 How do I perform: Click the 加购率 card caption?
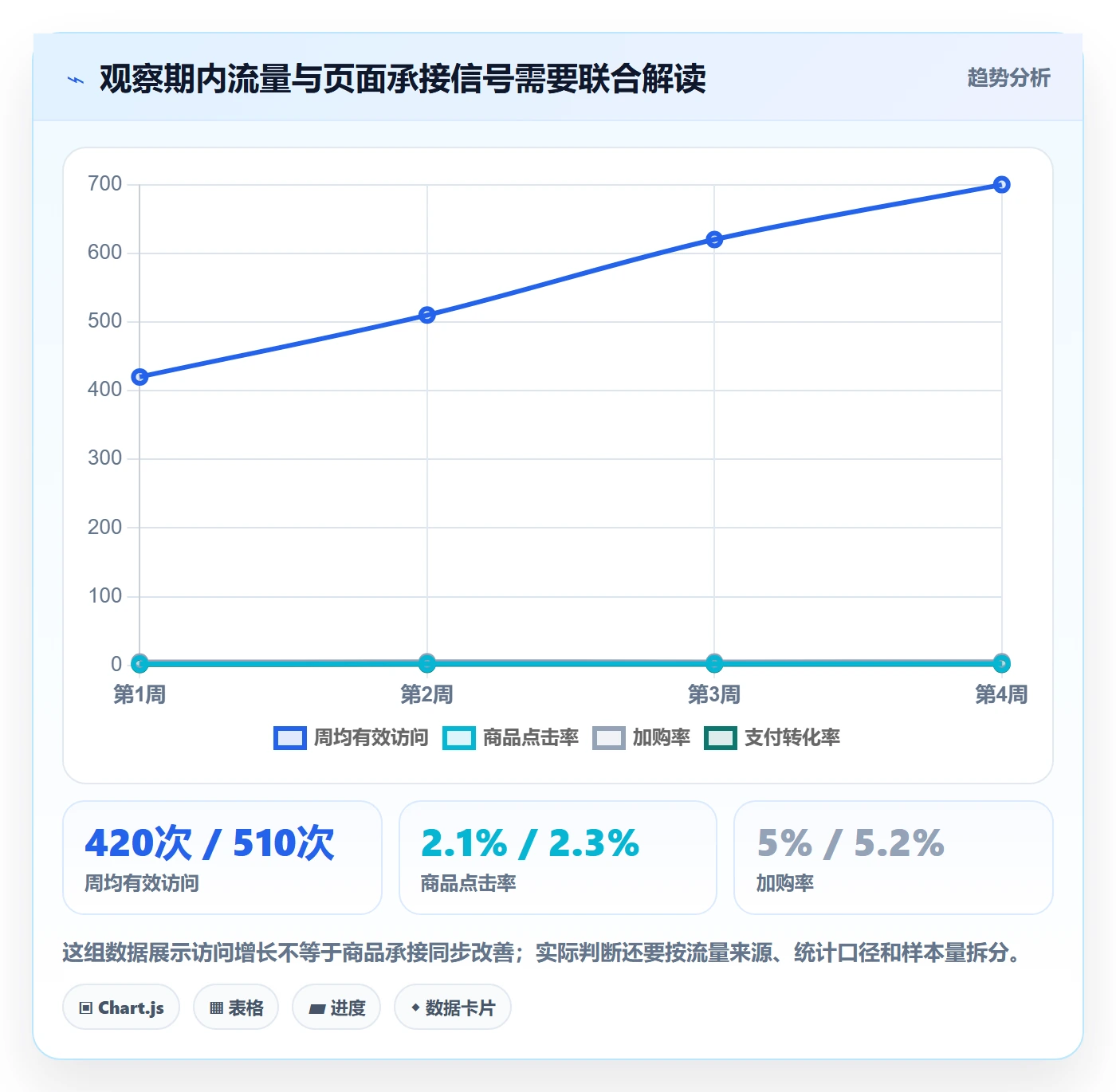[785, 883]
